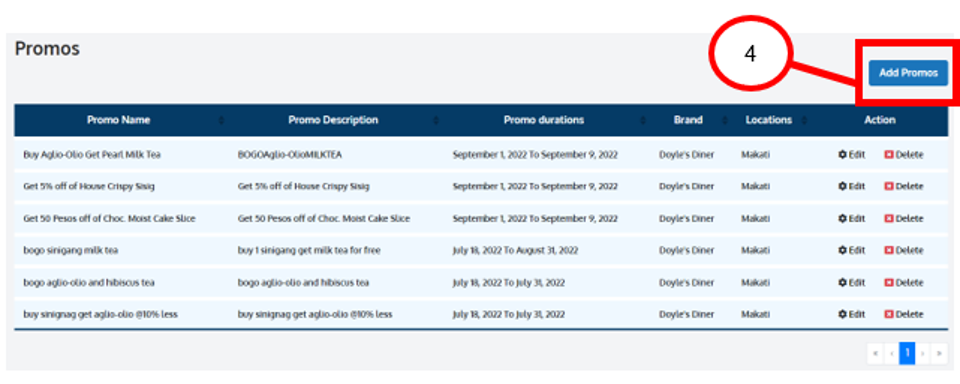Screen dimensions: 960x384
Task: Sort table by Promo Name column arrows
Action: (x=221, y=121)
